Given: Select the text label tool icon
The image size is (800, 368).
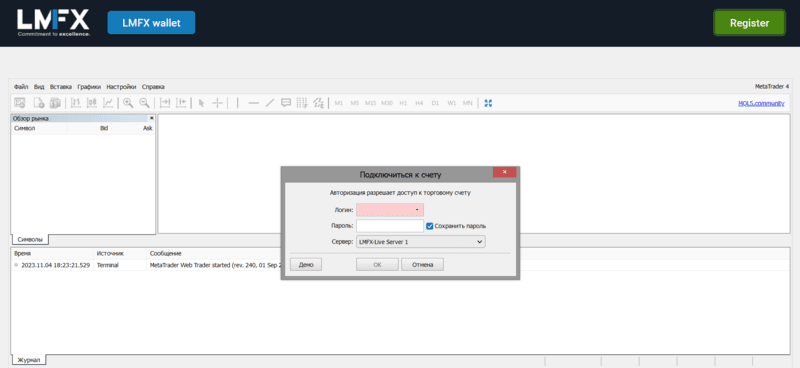Looking at the screenshot, I should [x=286, y=103].
